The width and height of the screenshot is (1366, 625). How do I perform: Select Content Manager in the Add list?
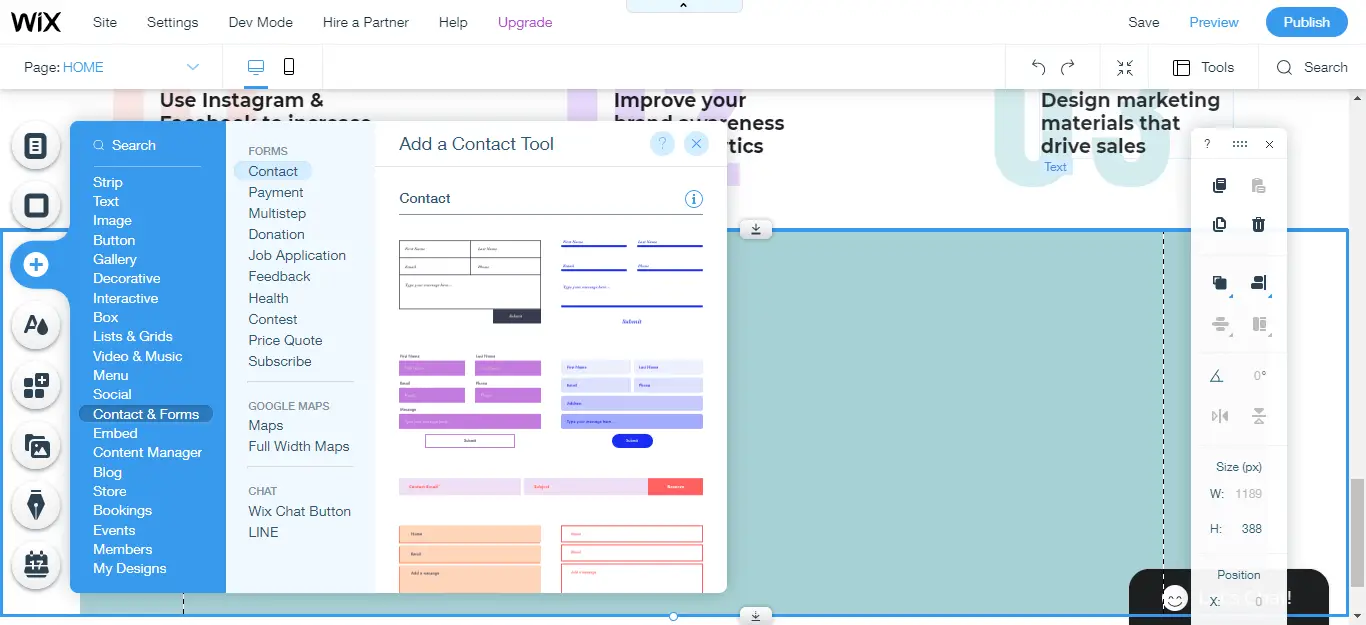point(148,452)
